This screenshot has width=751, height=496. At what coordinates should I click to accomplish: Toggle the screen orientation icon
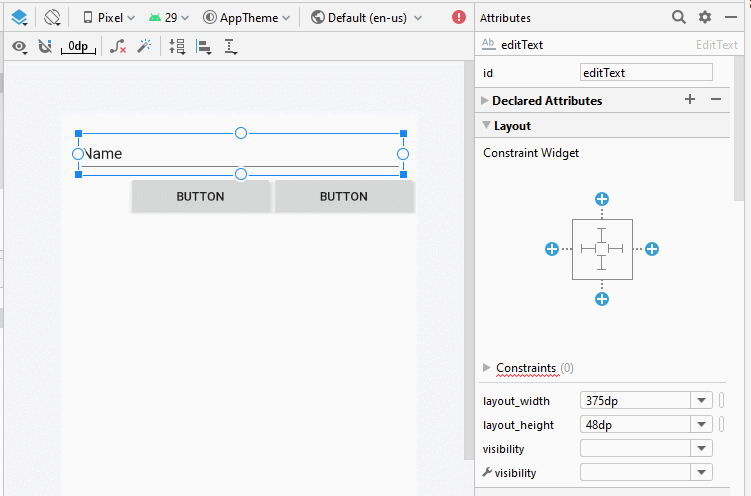point(52,18)
